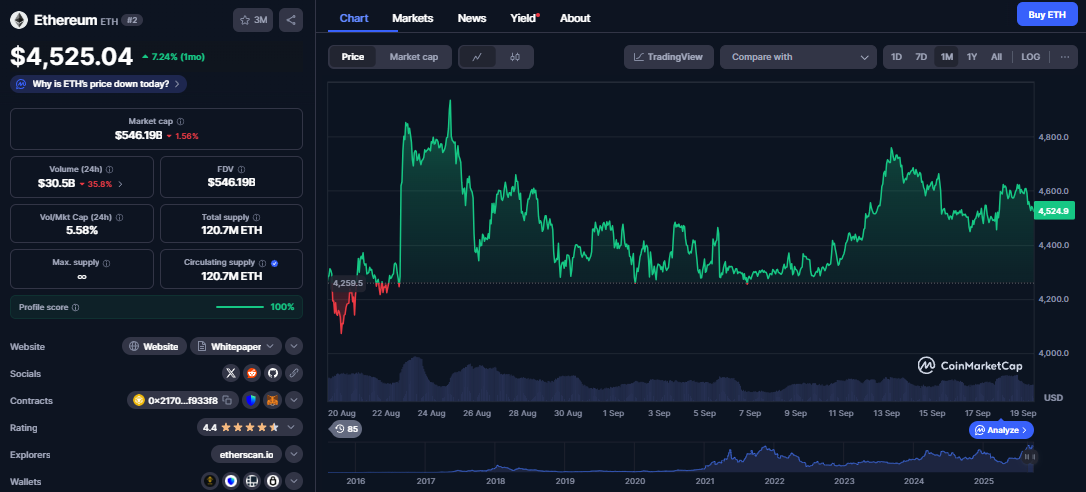Screen dimensions: 1086x492
Task: Click the Profile score info icon
Action: point(75,307)
